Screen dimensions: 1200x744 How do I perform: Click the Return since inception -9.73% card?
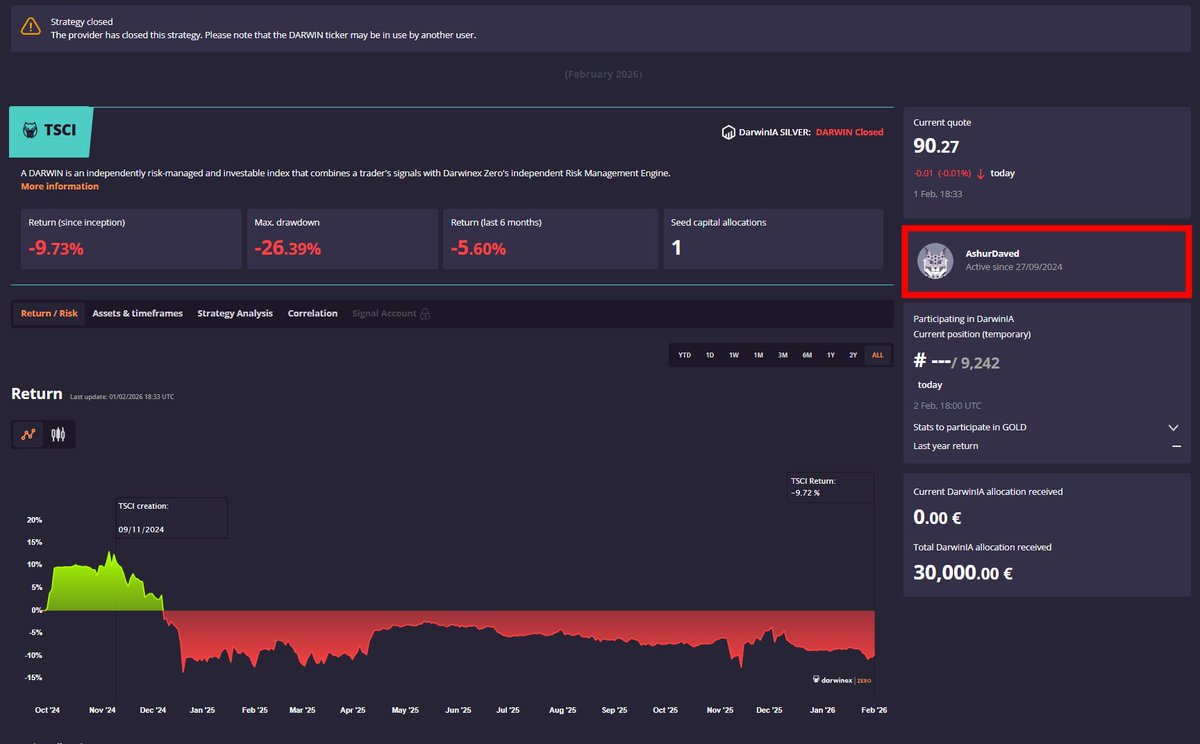(131, 239)
